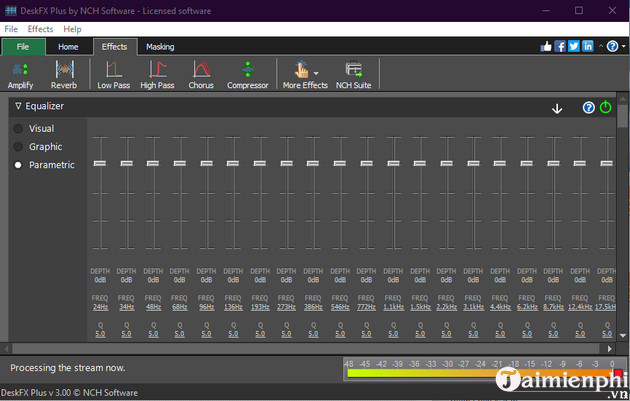Toggle the Equalizer power button
This screenshot has width=630, height=401.
click(605, 107)
